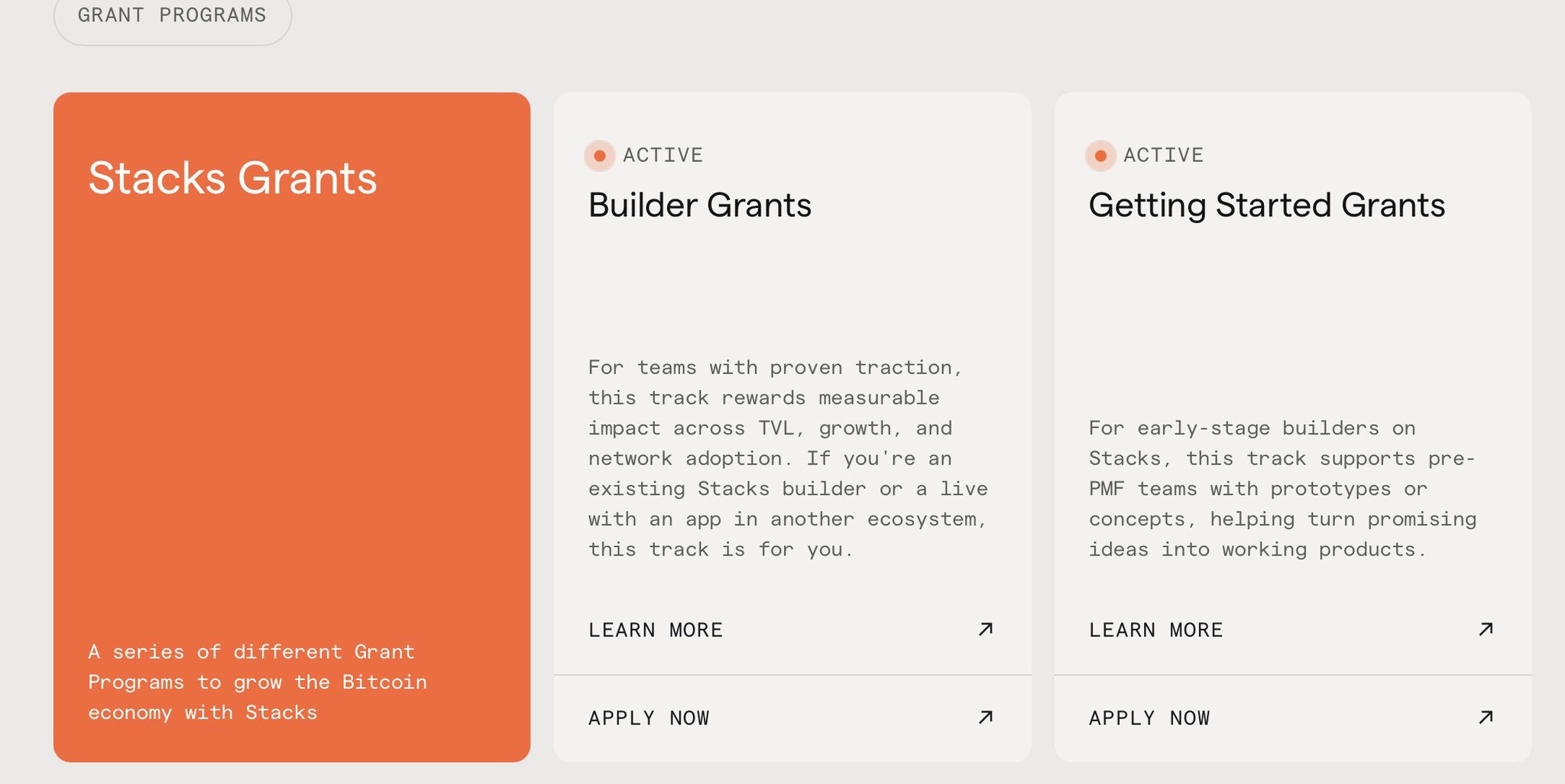The height and width of the screenshot is (784, 1565).
Task: Click the Getting Started Grants description paragraph
Action: pos(1281,489)
